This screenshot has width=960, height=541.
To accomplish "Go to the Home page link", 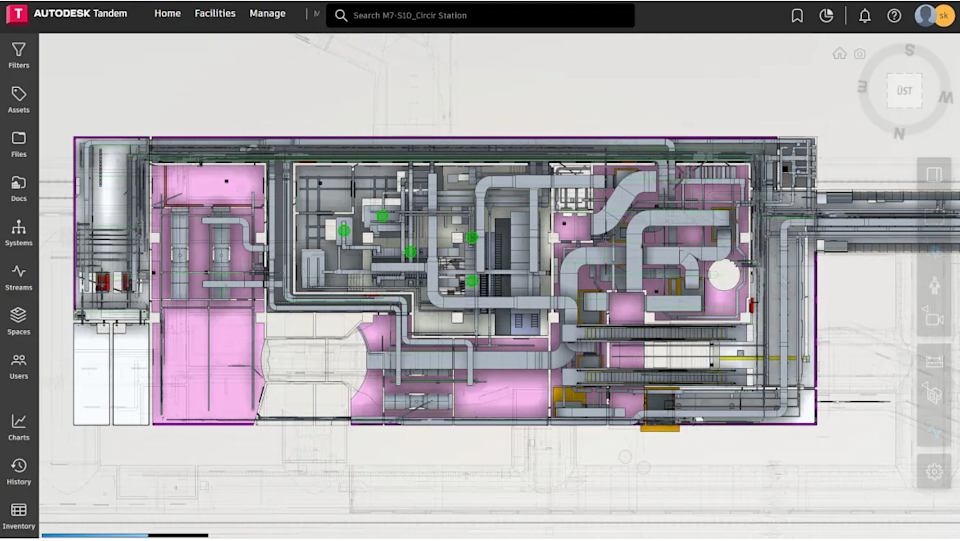I will (x=167, y=13).
